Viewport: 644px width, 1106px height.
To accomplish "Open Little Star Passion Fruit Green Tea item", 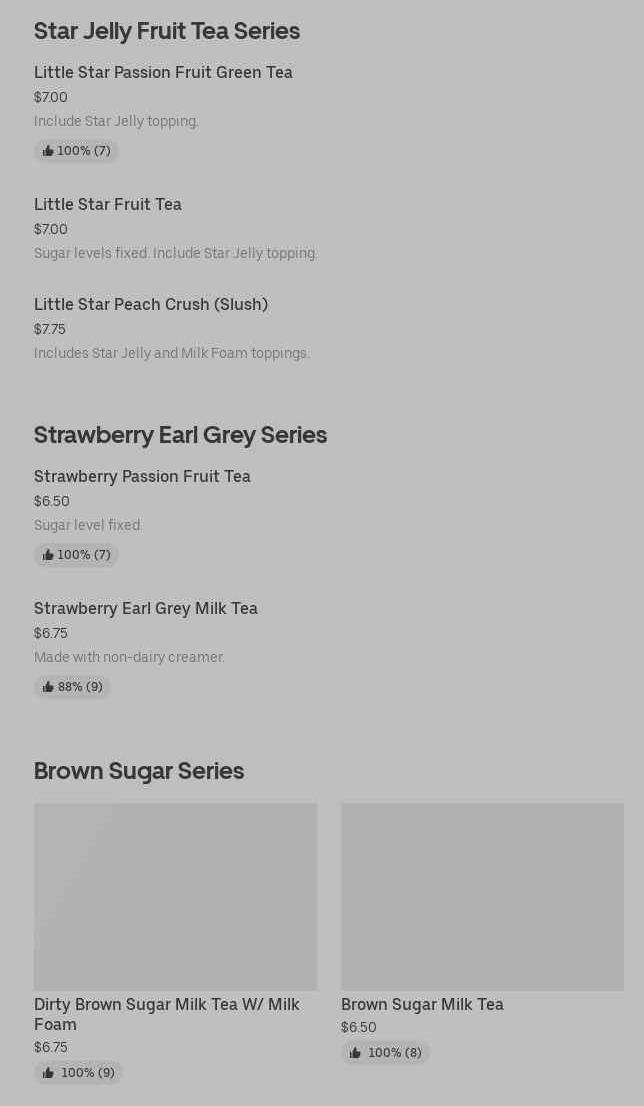I will [163, 72].
